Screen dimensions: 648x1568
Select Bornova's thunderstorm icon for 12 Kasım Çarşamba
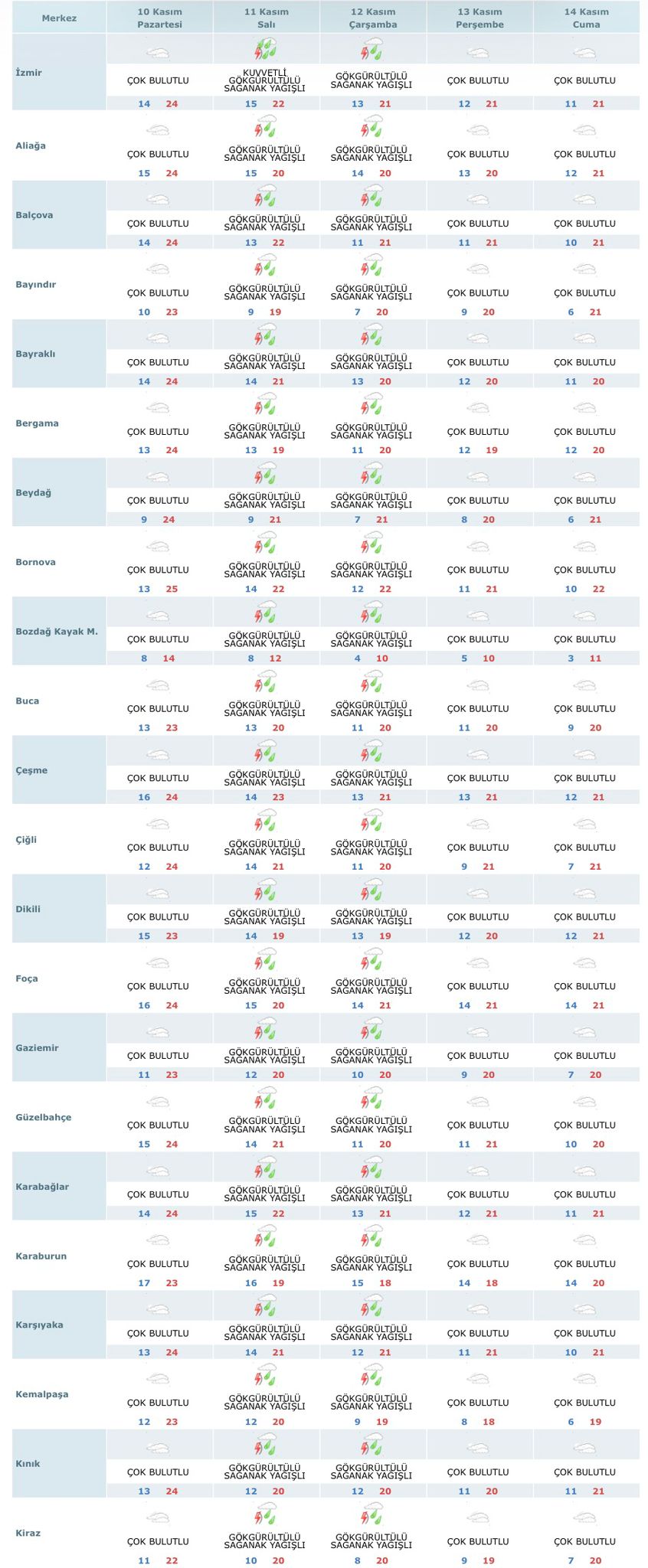point(372,546)
